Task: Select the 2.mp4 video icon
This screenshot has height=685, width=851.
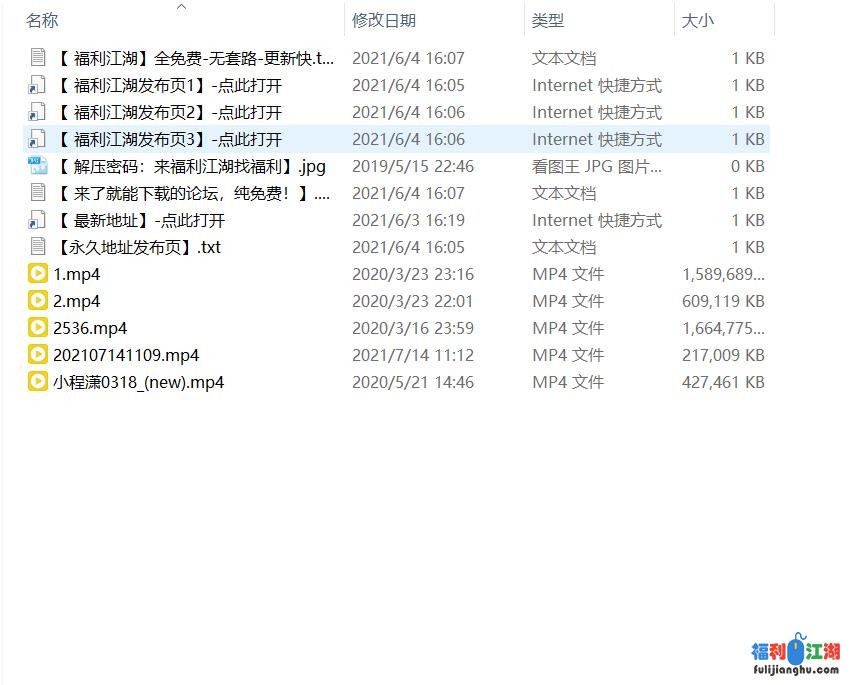Action: (x=38, y=301)
